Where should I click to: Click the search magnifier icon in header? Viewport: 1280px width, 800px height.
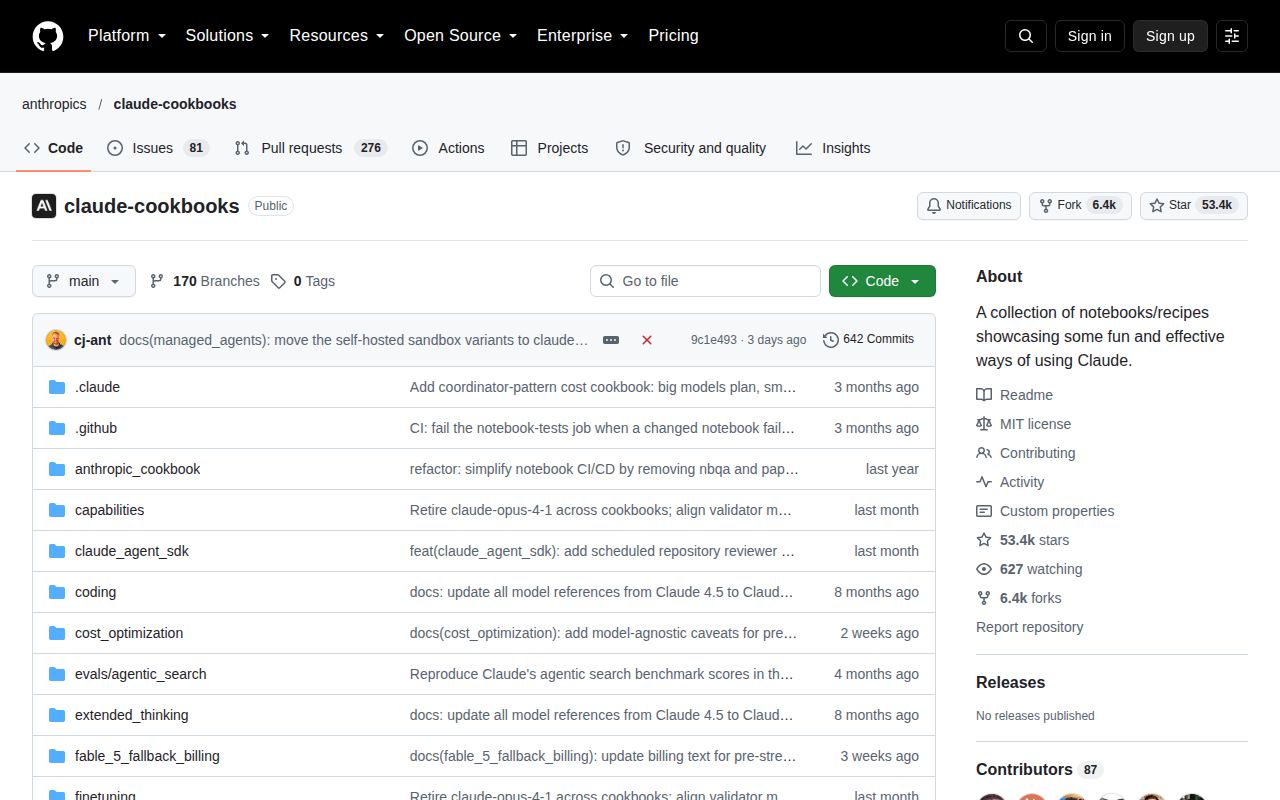tap(1026, 36)
